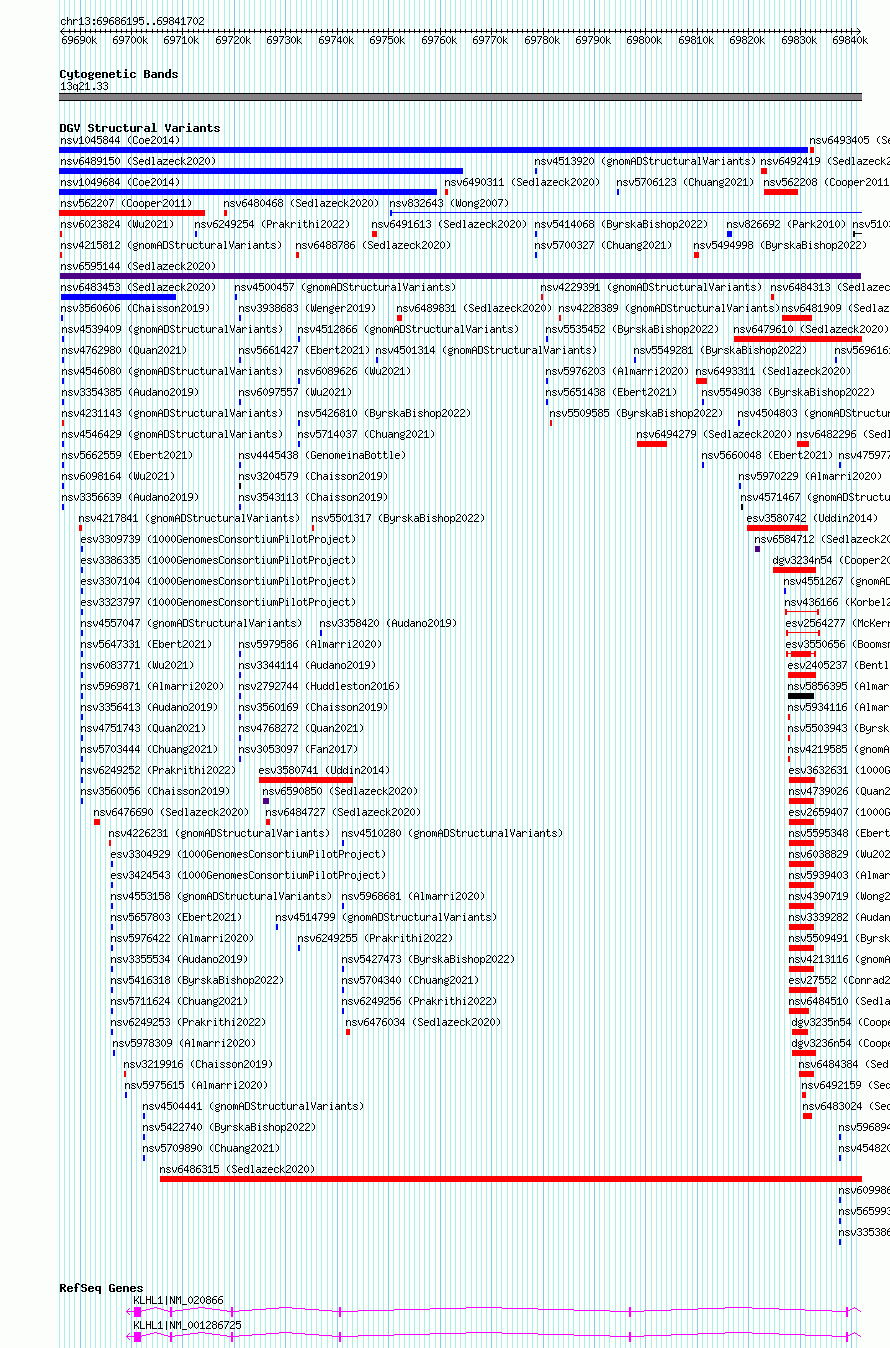Open variant nsv4513920 (gnomADStructuralVariants) label

click(x=644, y=161)
